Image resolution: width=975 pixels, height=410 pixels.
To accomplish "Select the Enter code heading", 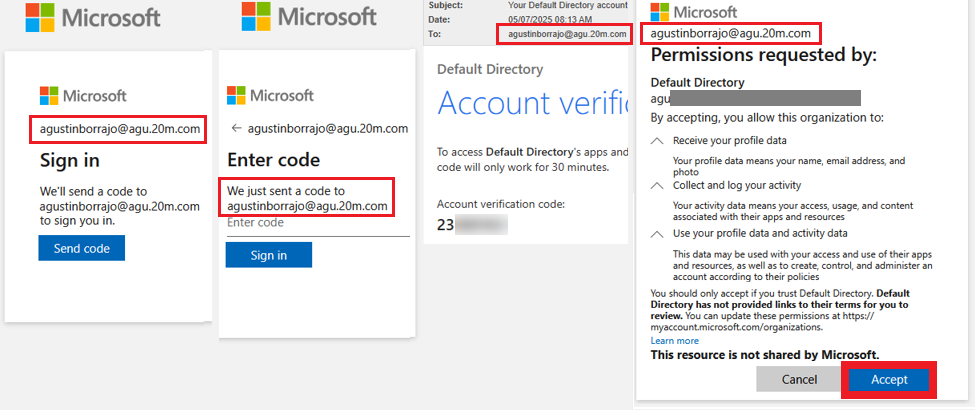I will click(x=274, y=160).
